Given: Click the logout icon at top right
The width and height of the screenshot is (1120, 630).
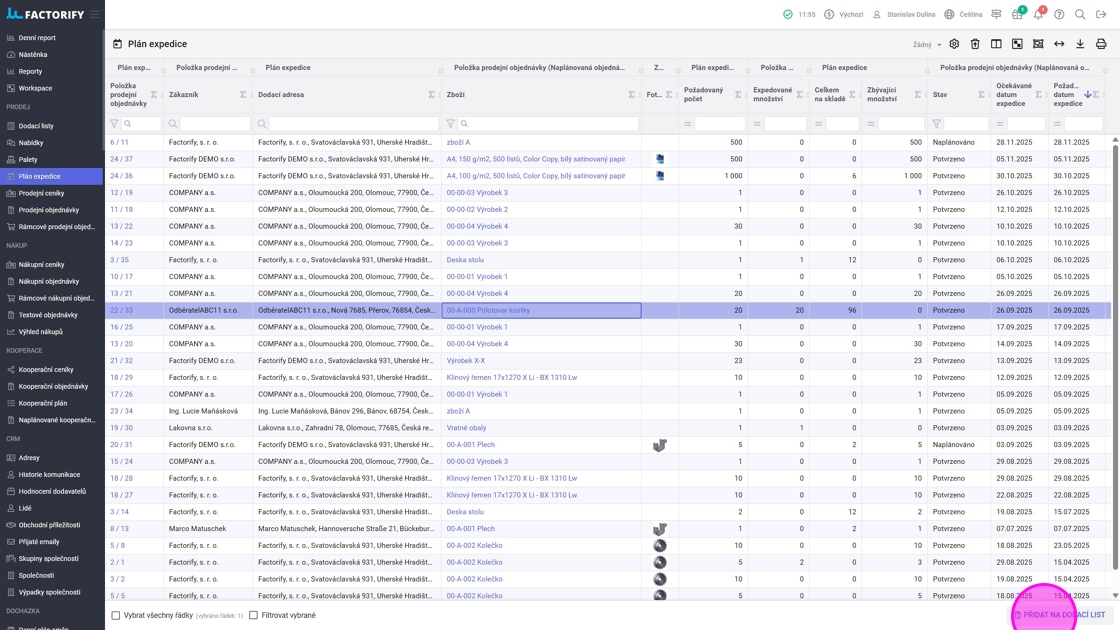Looking at the screenshot, I should tap(1101, 15).
